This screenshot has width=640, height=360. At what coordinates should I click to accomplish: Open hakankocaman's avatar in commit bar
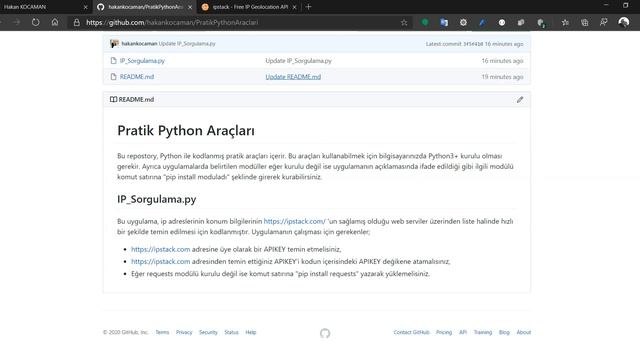pos(114,44)
